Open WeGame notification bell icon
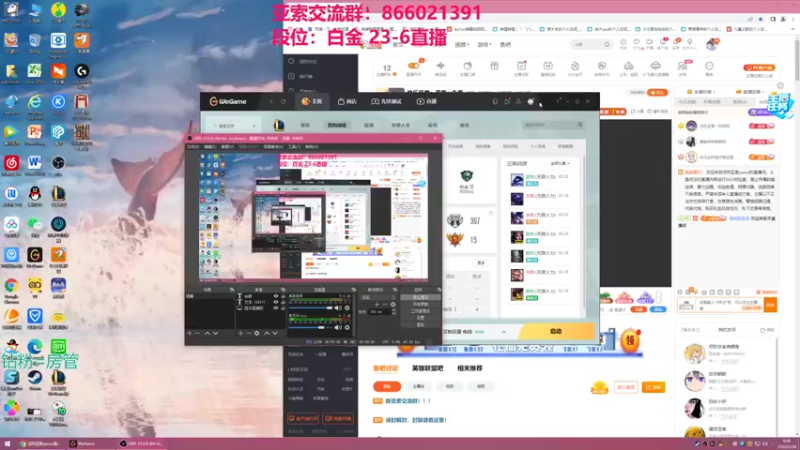800x450 pixels. [495, 102]
